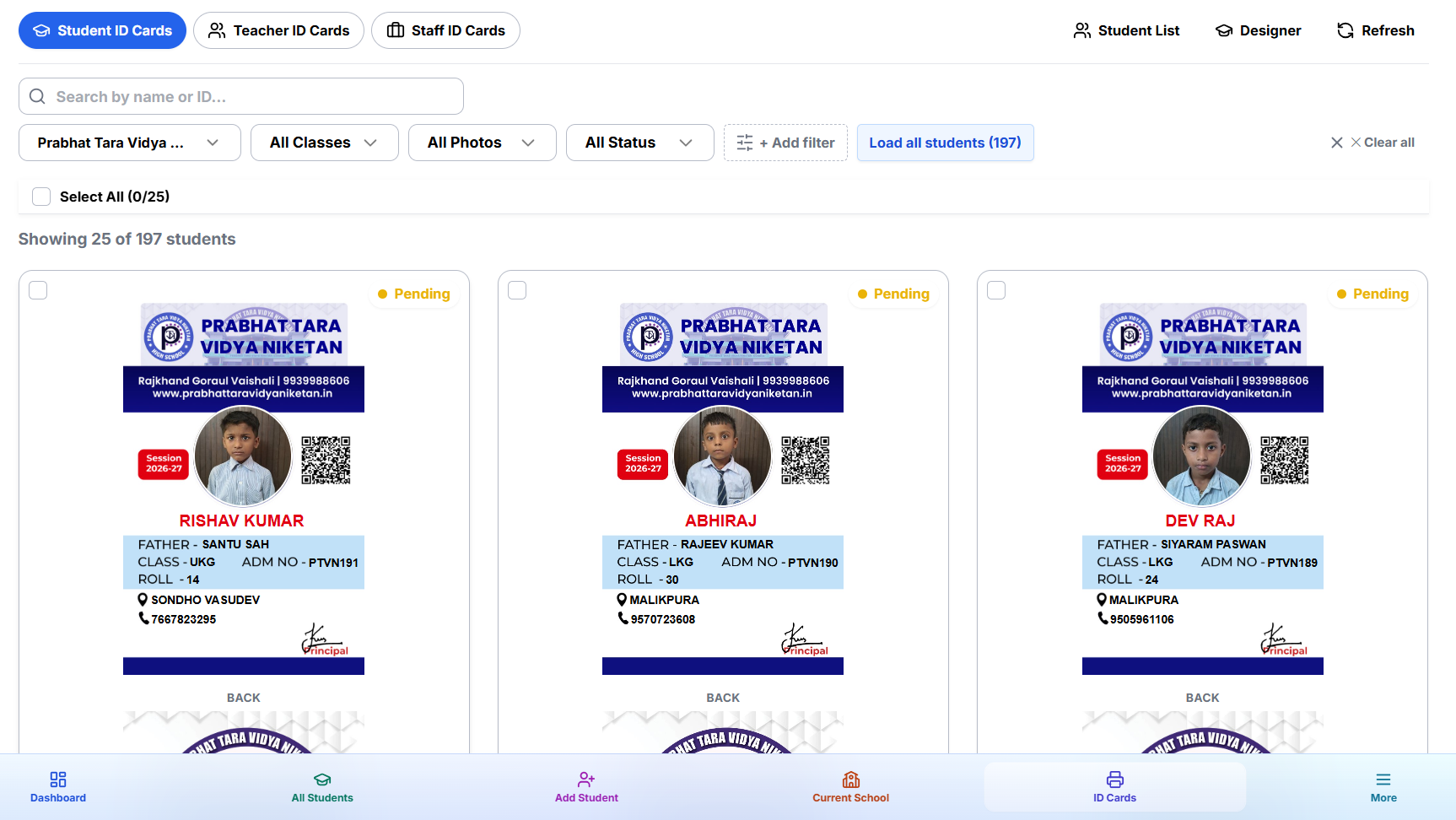Viewport: 1456px width, 820px height.
Task: Click phone icon beside 9505961106
Action: click(1102, 618)
